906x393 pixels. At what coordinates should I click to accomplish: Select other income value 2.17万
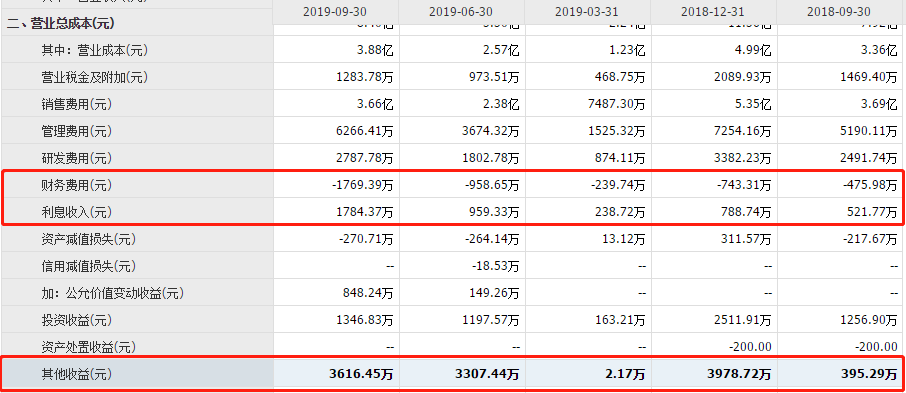(x=625, y=375)
